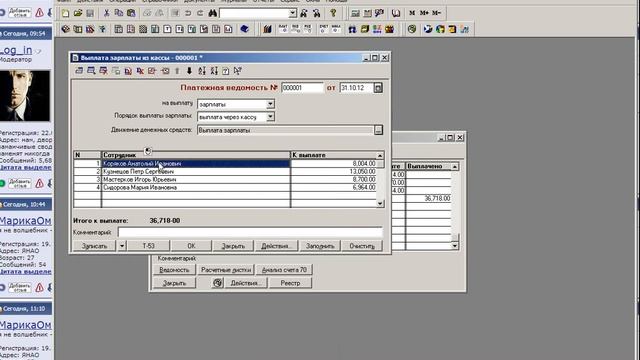
Task: Open calendar picker next to date 31.10.12
Action: tap(378, 88)
